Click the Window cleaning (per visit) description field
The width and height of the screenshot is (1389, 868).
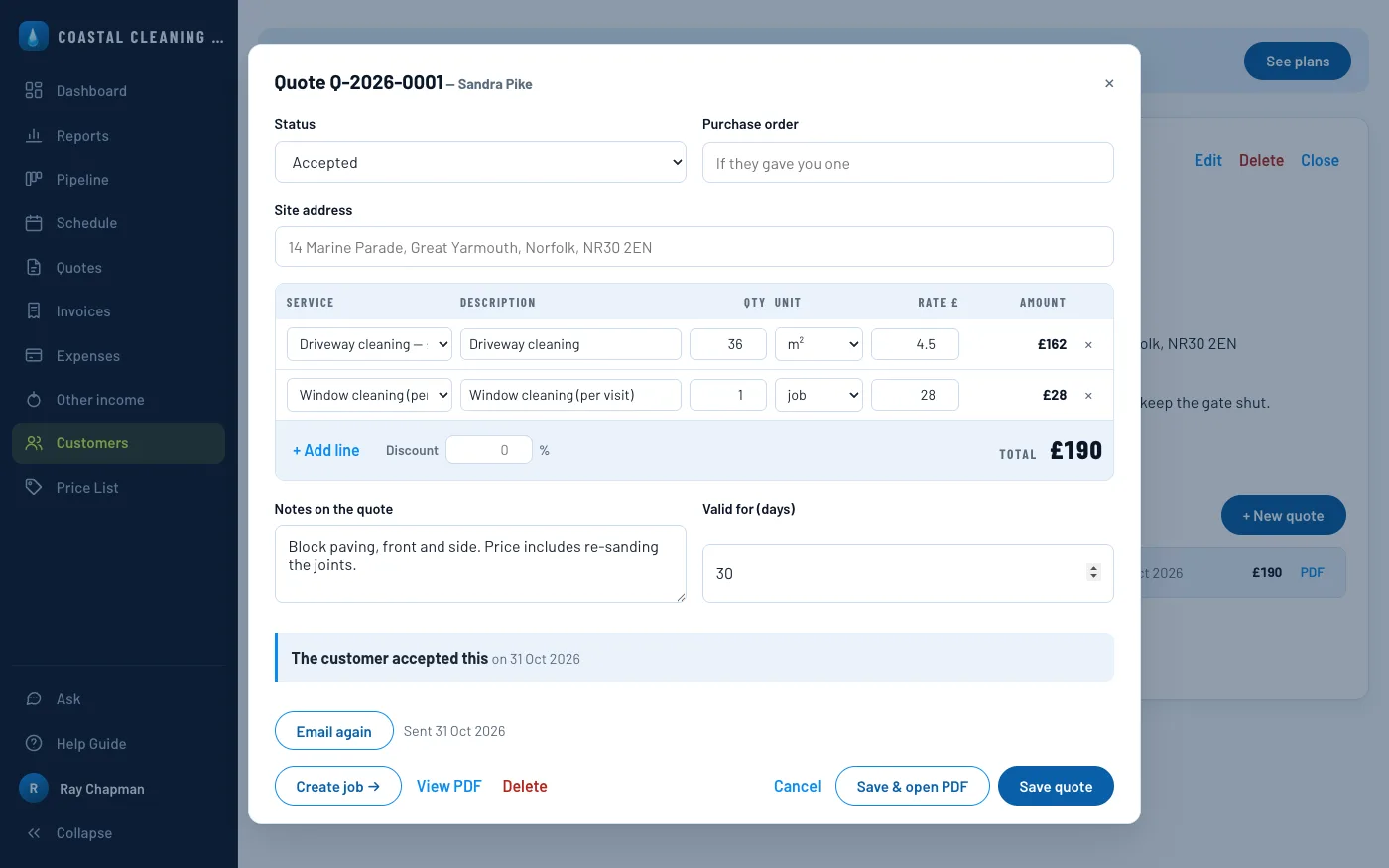(x=570, y=395)
